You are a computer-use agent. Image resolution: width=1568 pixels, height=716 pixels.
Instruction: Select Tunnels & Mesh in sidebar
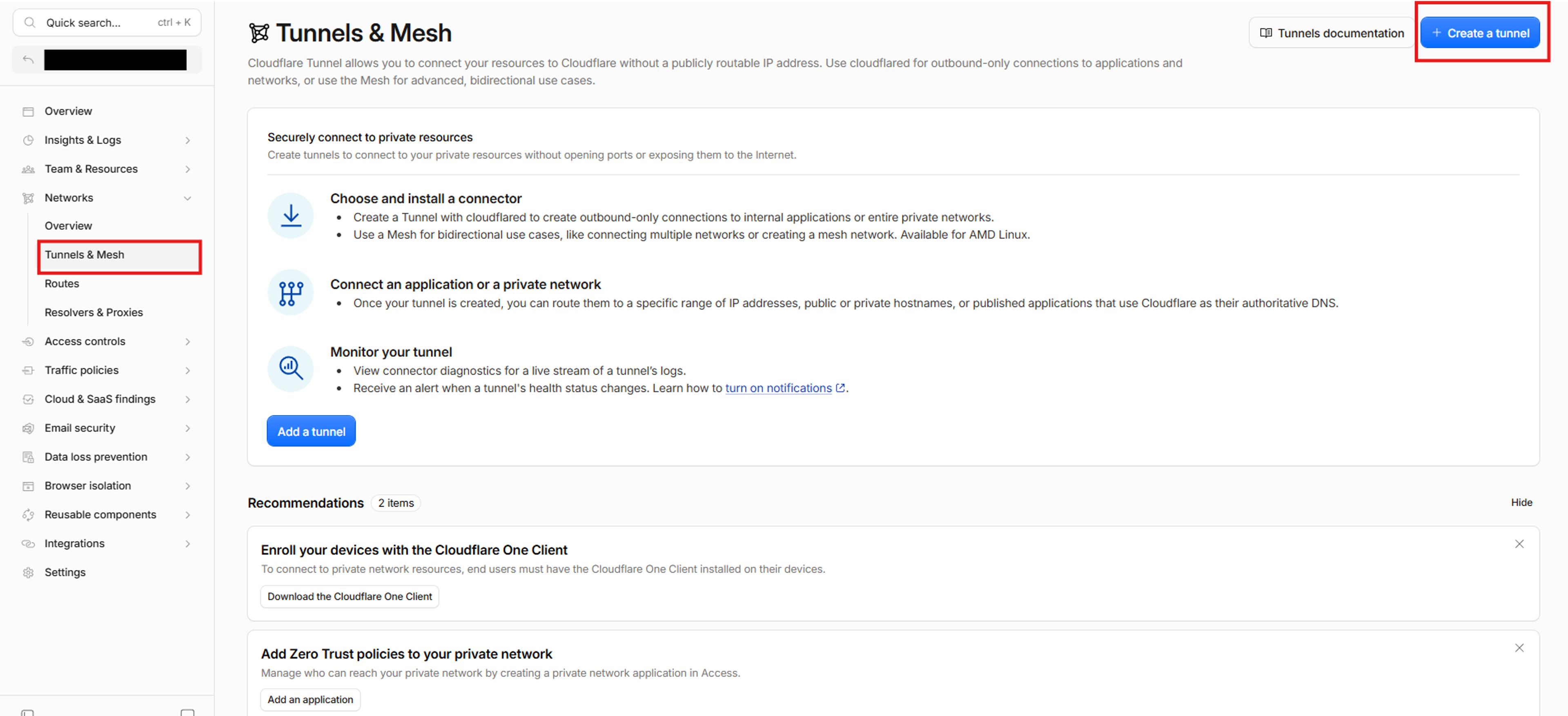click(x=119, y=255)
